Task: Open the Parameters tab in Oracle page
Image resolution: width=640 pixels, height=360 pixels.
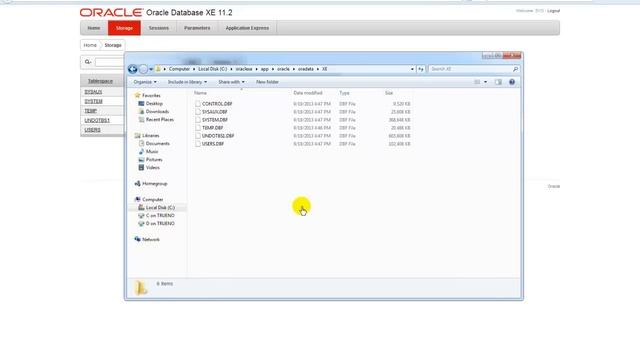Action: click(197, 28)
